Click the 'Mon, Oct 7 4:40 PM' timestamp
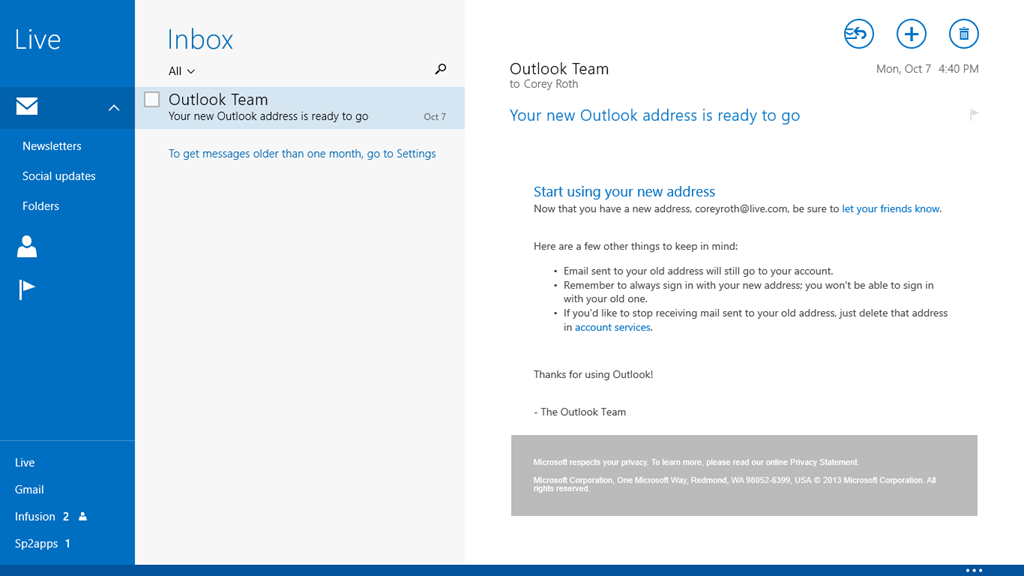Screen dimensions: 1024x576 tap(927, 69)
